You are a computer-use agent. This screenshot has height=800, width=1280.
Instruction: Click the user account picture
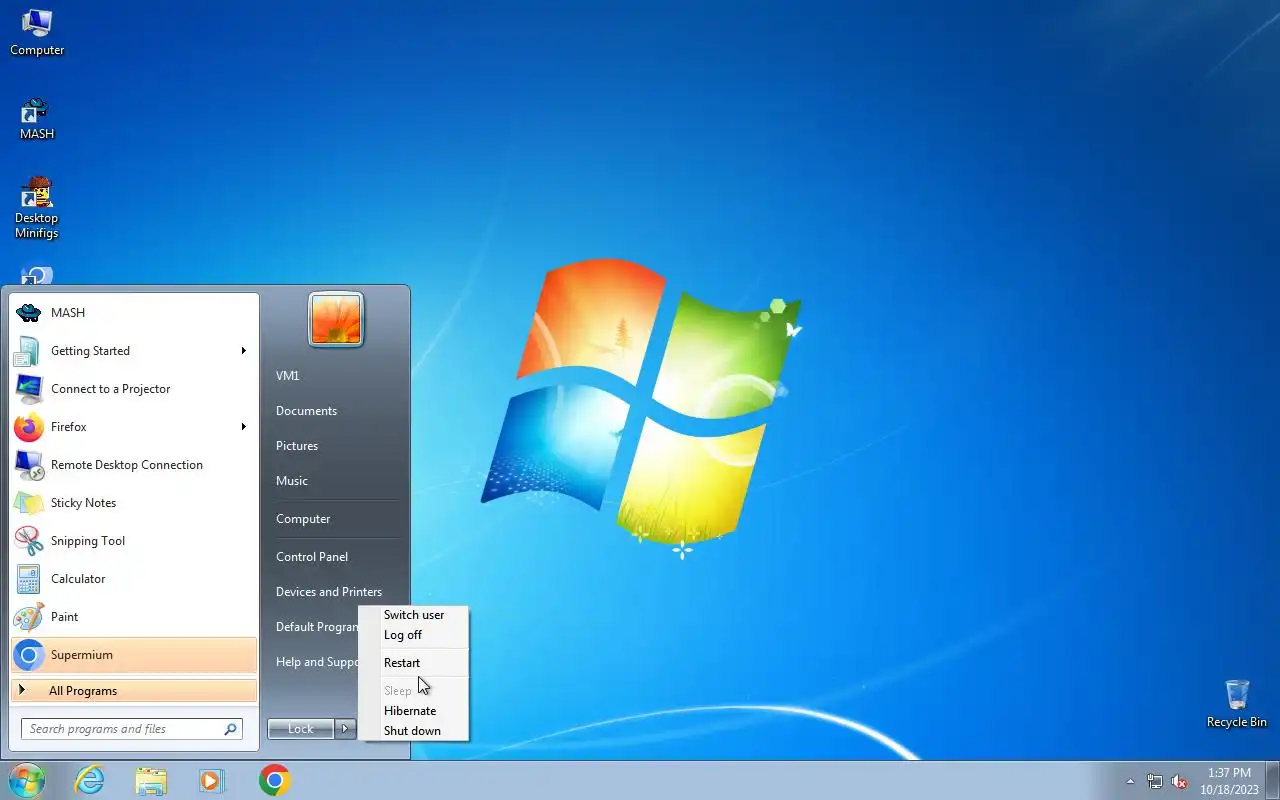pyautogui.click(x=336, y=320)
